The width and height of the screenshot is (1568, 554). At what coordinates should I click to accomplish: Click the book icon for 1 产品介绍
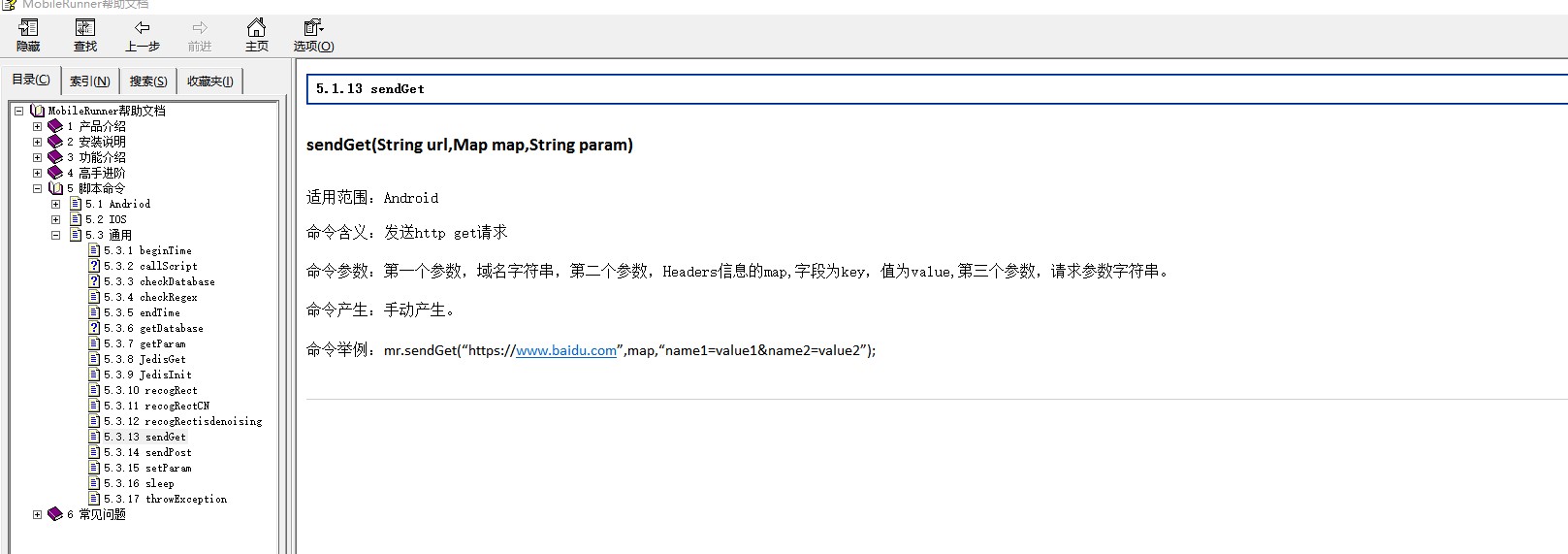55,126
